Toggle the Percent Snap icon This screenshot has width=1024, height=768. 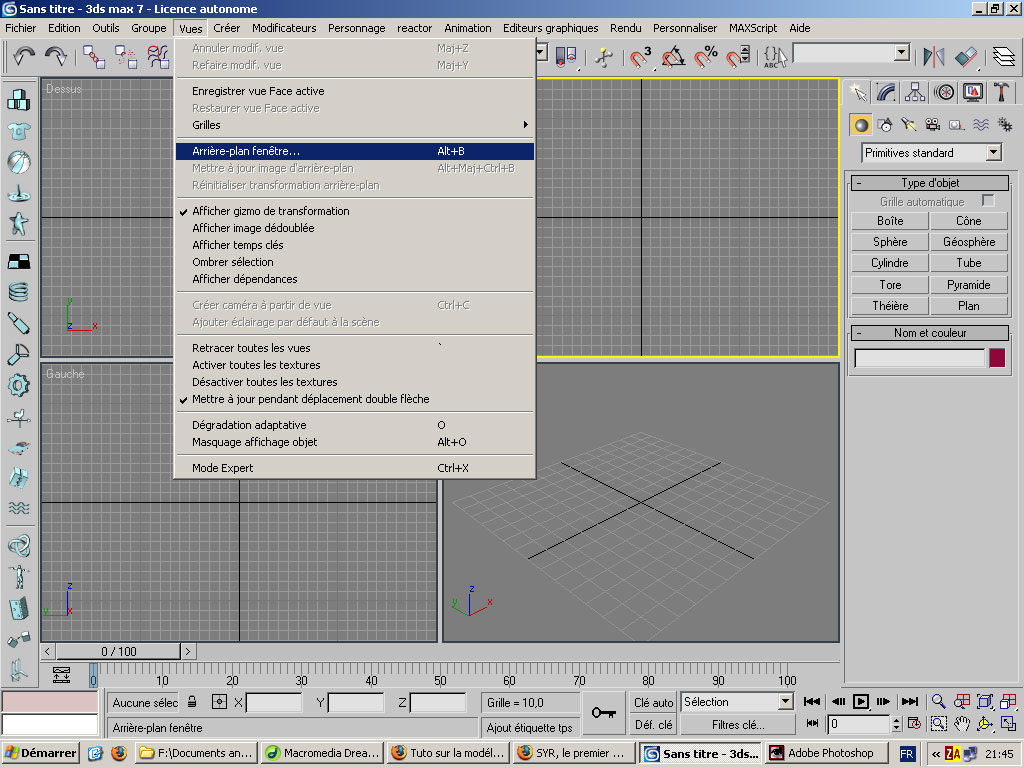coord(706,57)
